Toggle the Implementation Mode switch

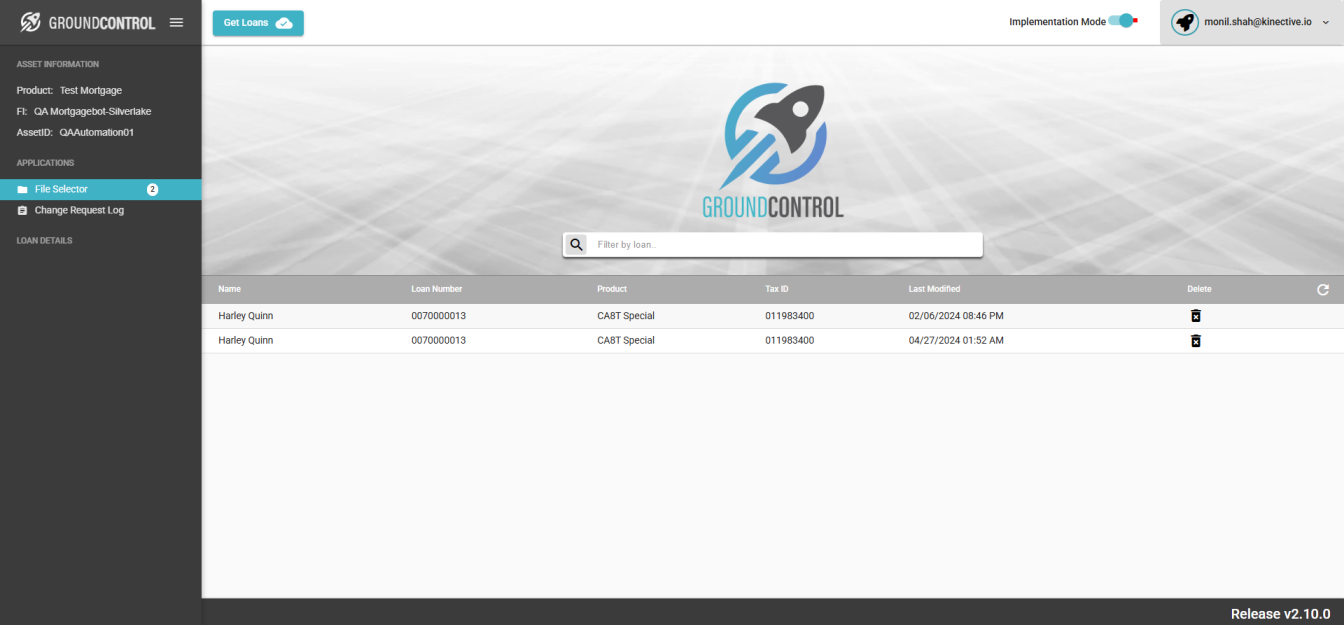[x=1123, y=21]
